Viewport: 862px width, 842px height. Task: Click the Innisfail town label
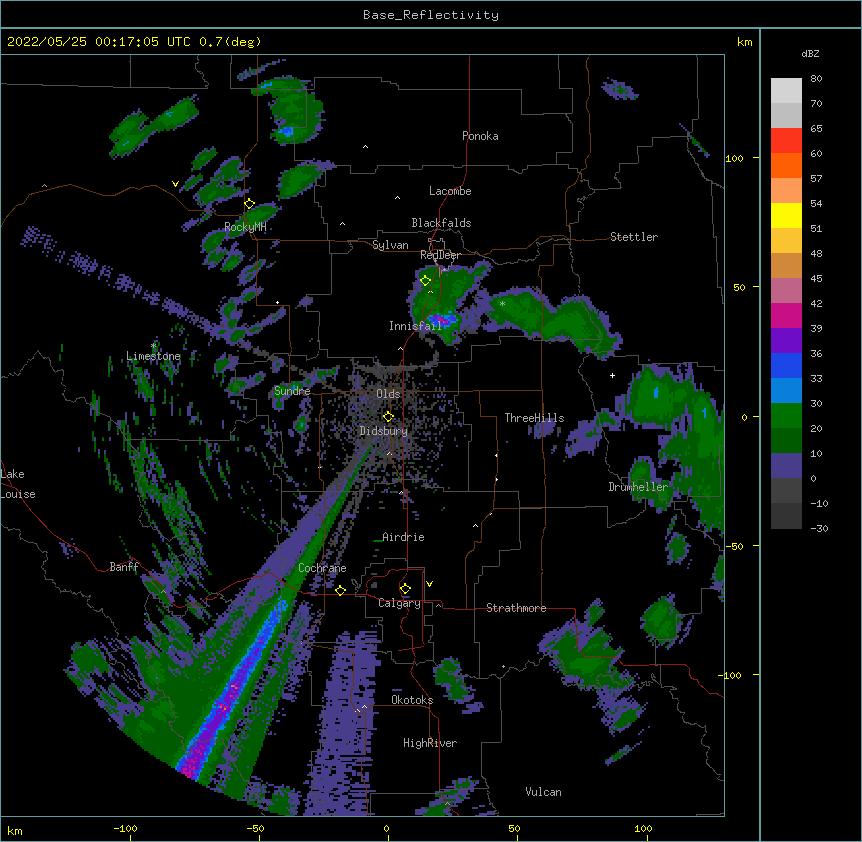(x=415, y=326)
